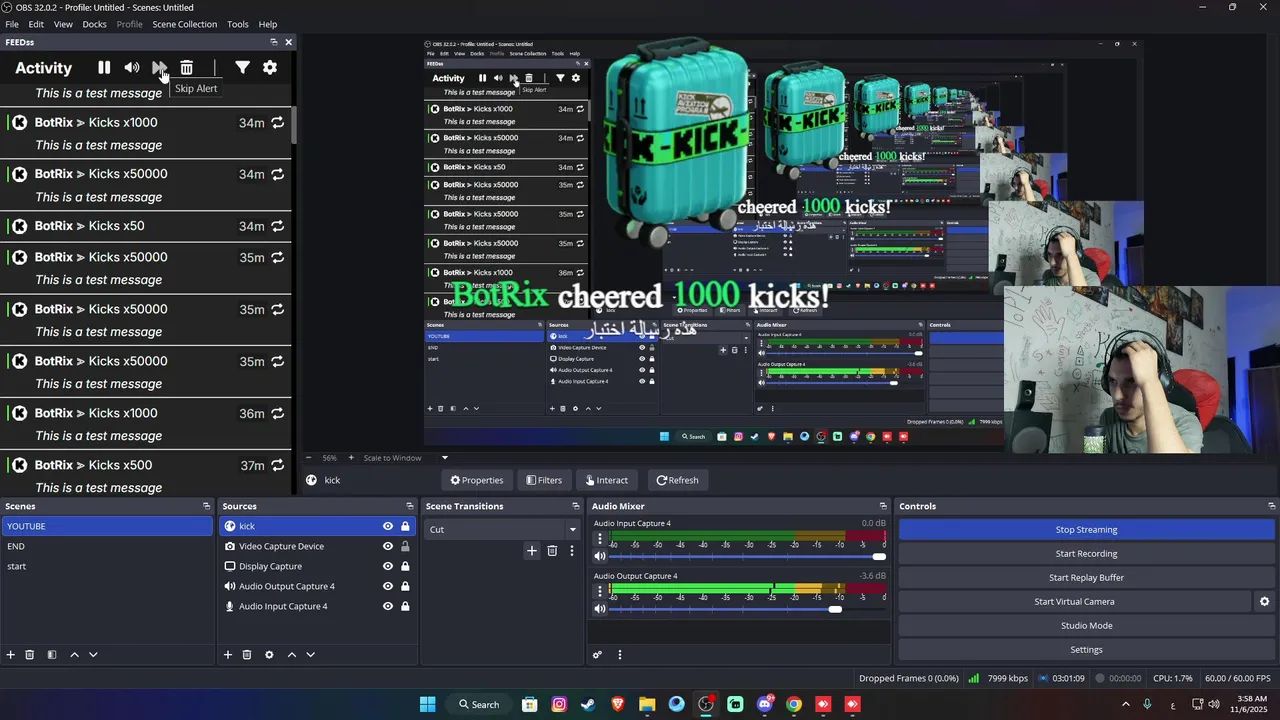
Task: Remove the configurable scene transition
Action: pos(552,551)
